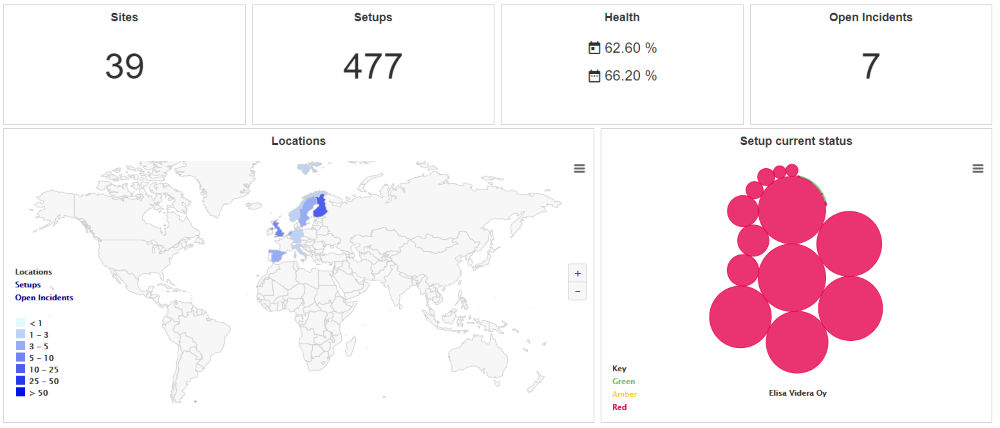Zoom in on the map with plus

[577, 274]
